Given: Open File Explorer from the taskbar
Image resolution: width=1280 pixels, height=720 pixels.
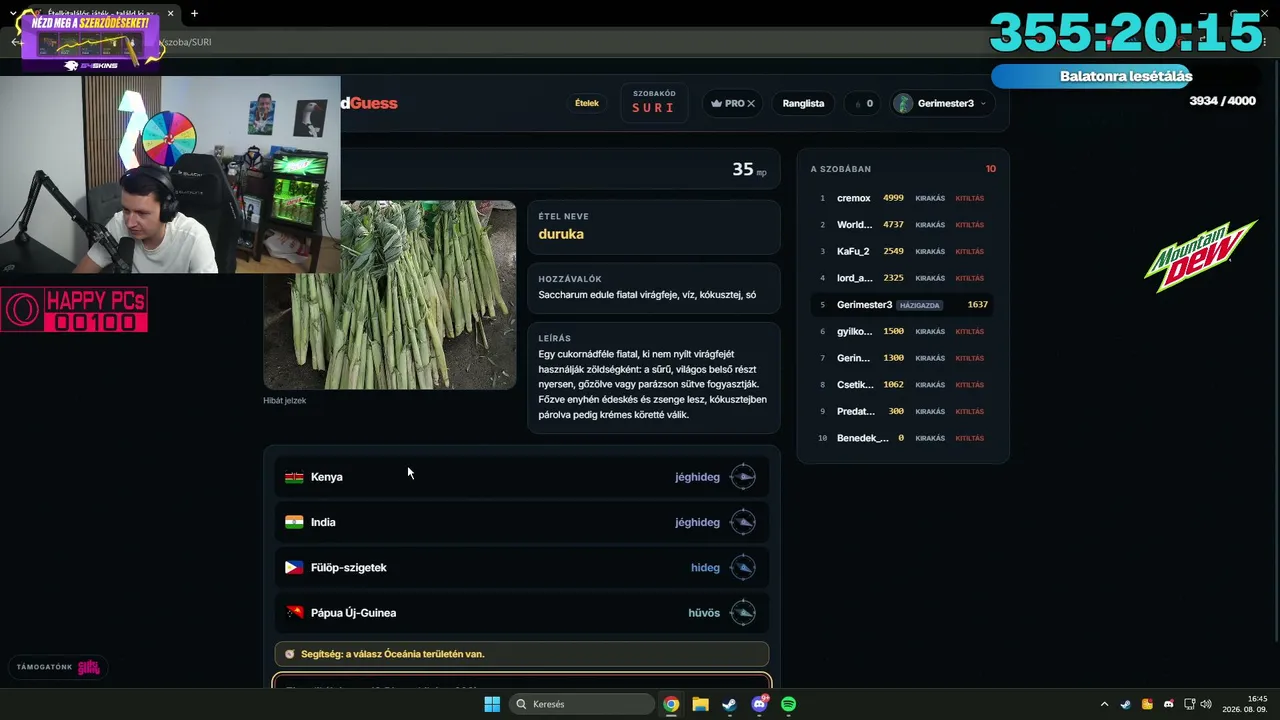Looking at the screenshot, I should 700,704.
